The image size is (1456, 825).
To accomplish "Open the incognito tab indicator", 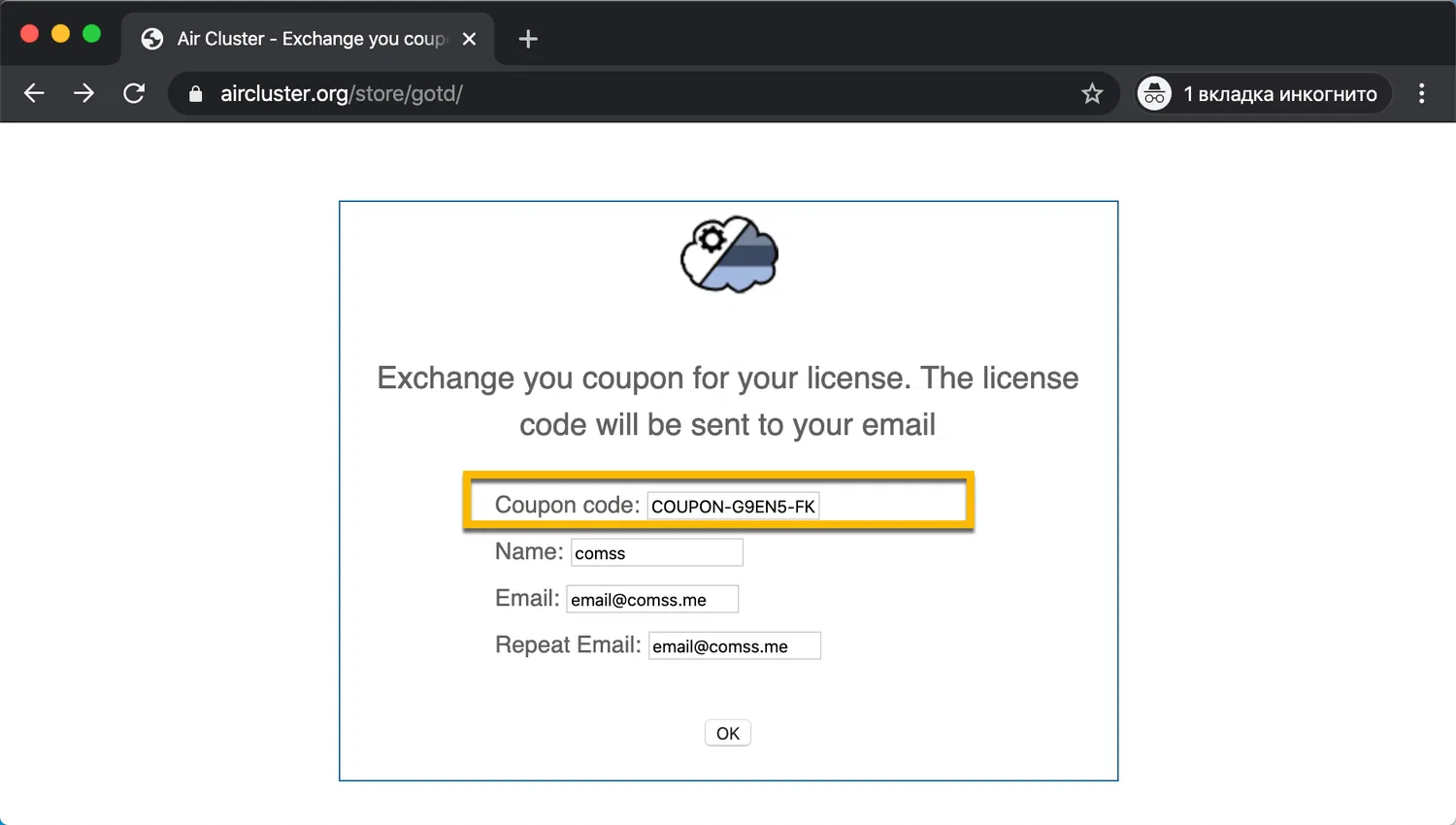I will (x=1264, y=93).
